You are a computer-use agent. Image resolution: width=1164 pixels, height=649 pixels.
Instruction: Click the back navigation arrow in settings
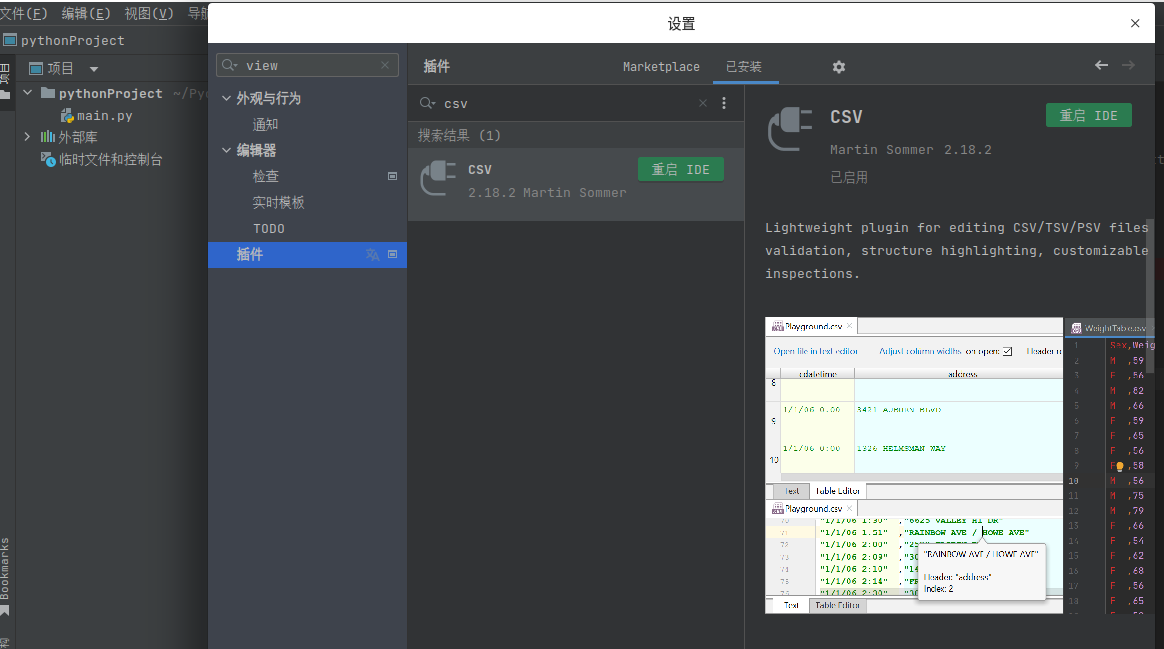pos(1101,64)
